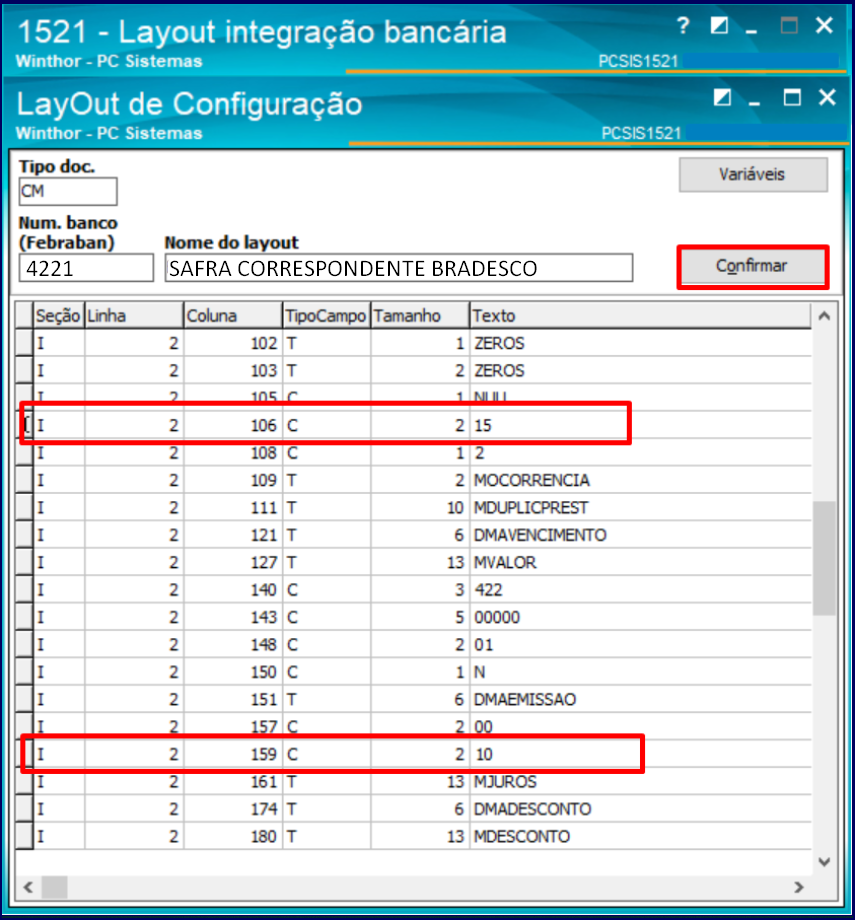The width and height of the screenshot is (855, 920).
Task: Click the MJUROS text cell
Action: (641, 782)
